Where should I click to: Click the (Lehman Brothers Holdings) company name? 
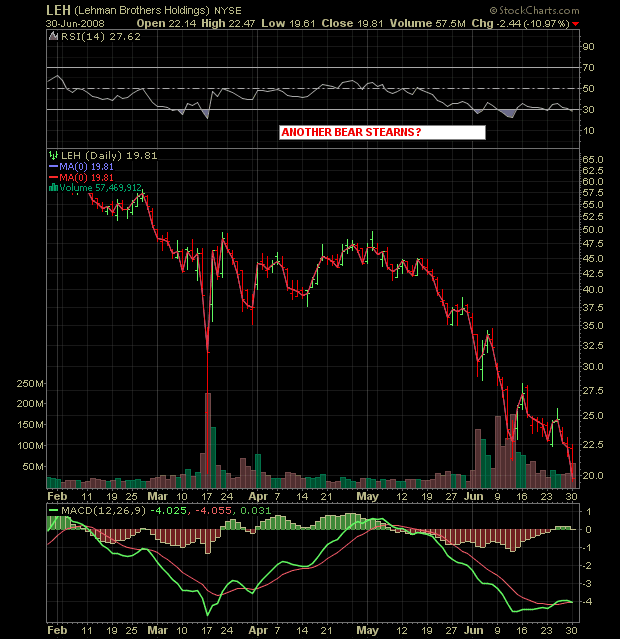142,11
